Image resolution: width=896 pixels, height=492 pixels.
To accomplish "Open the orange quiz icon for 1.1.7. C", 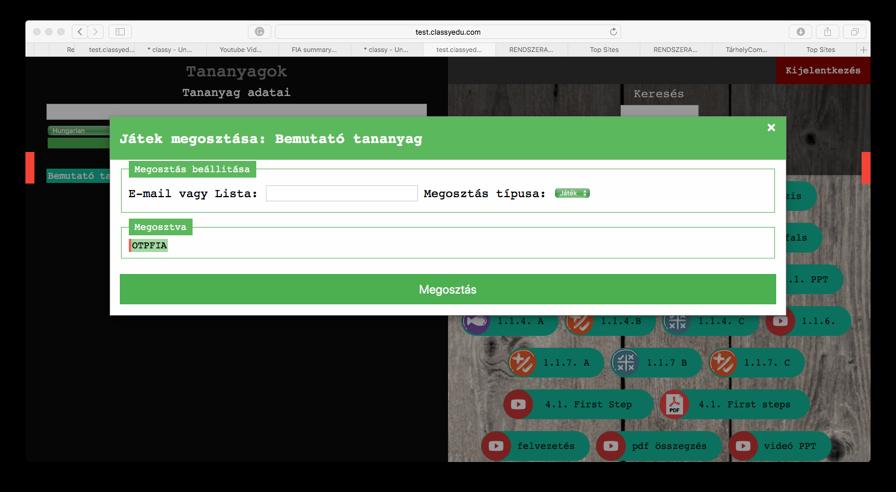I will pyautogui.click(x=723, y=363).
